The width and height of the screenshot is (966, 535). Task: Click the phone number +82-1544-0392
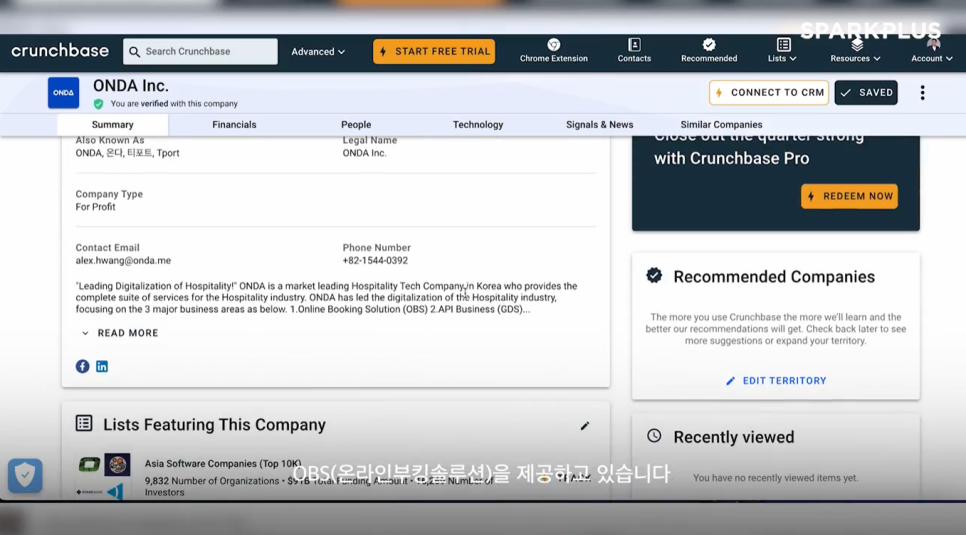coord(375,261)
